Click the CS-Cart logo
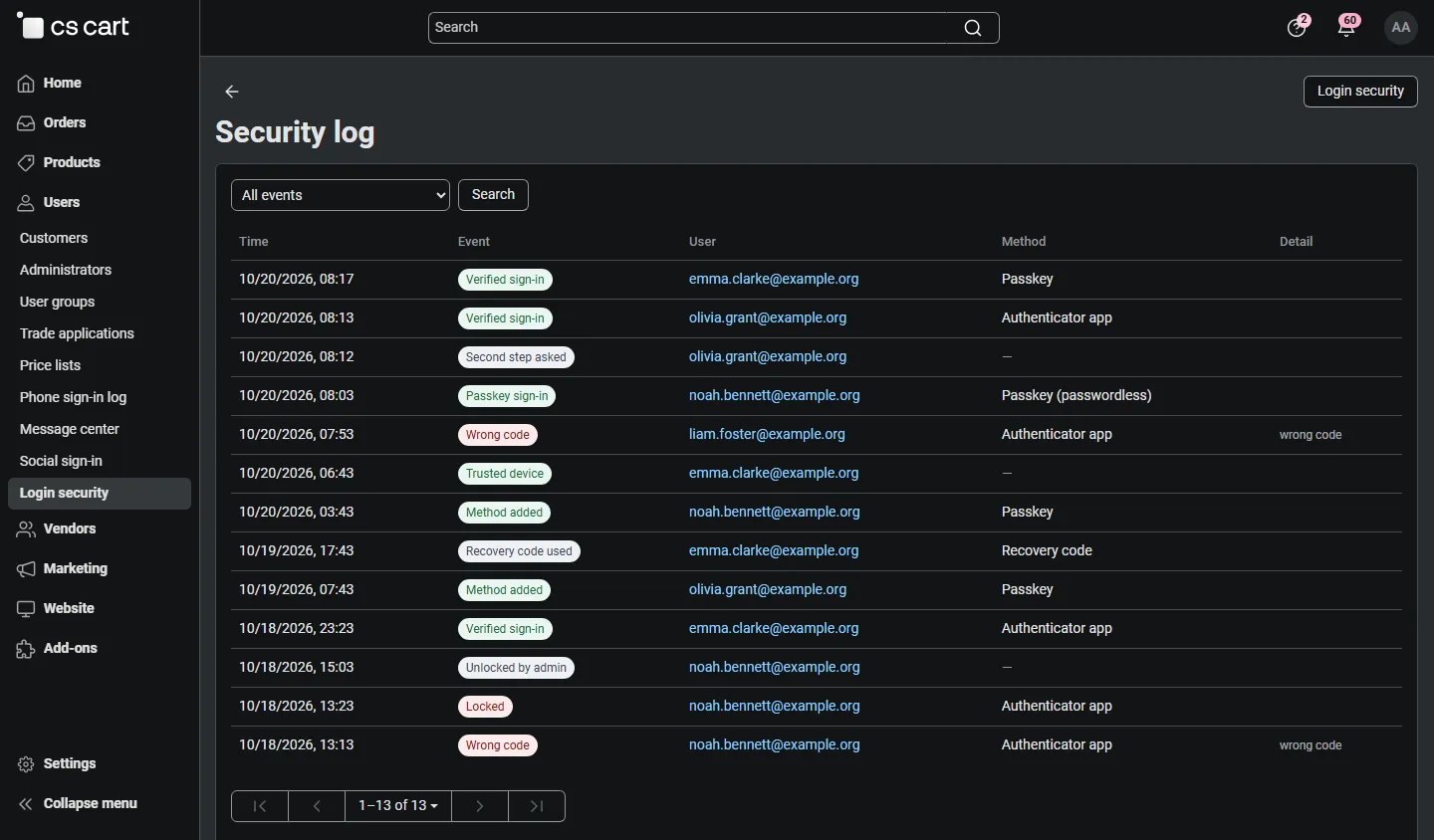 click(74, 27)
